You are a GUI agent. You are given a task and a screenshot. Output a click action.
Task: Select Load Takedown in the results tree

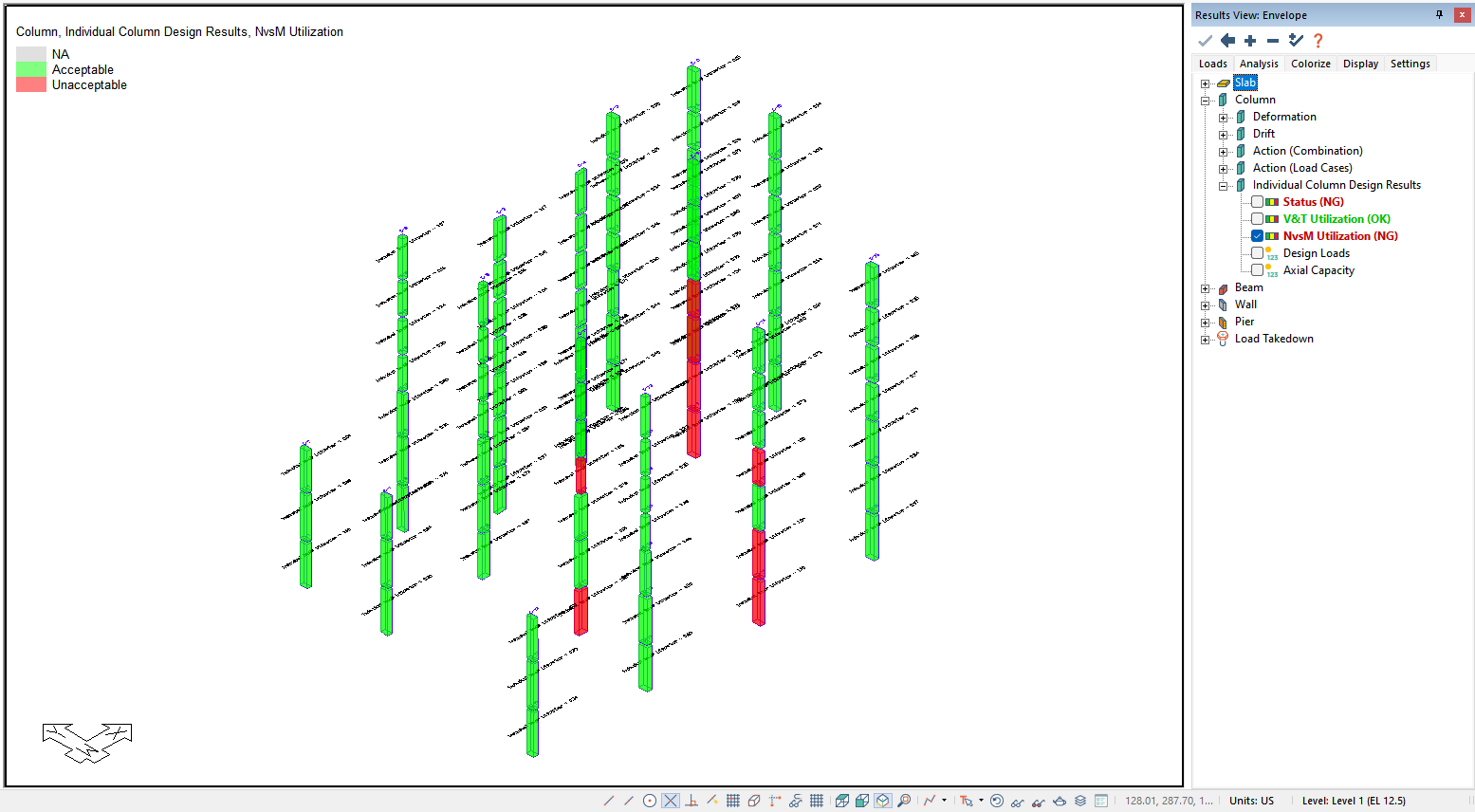(1274, 339)
